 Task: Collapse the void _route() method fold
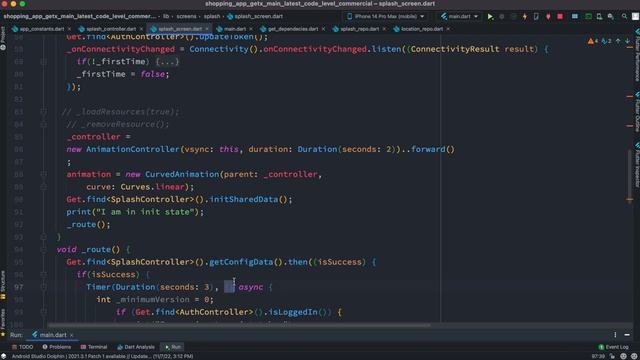[44, 249]
